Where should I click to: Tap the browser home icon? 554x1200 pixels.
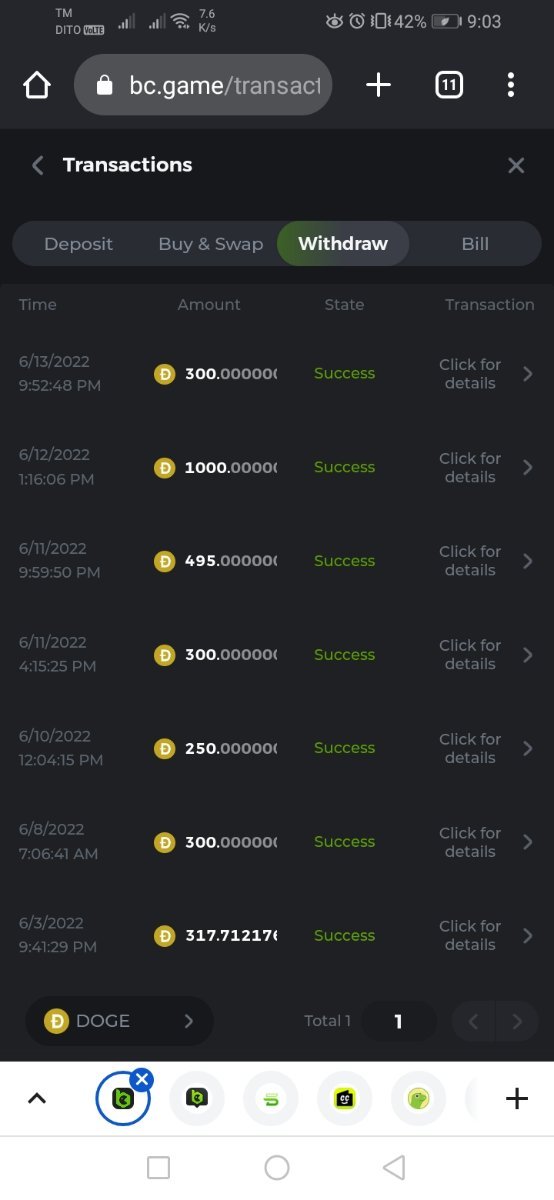click(x=37, y=86)
